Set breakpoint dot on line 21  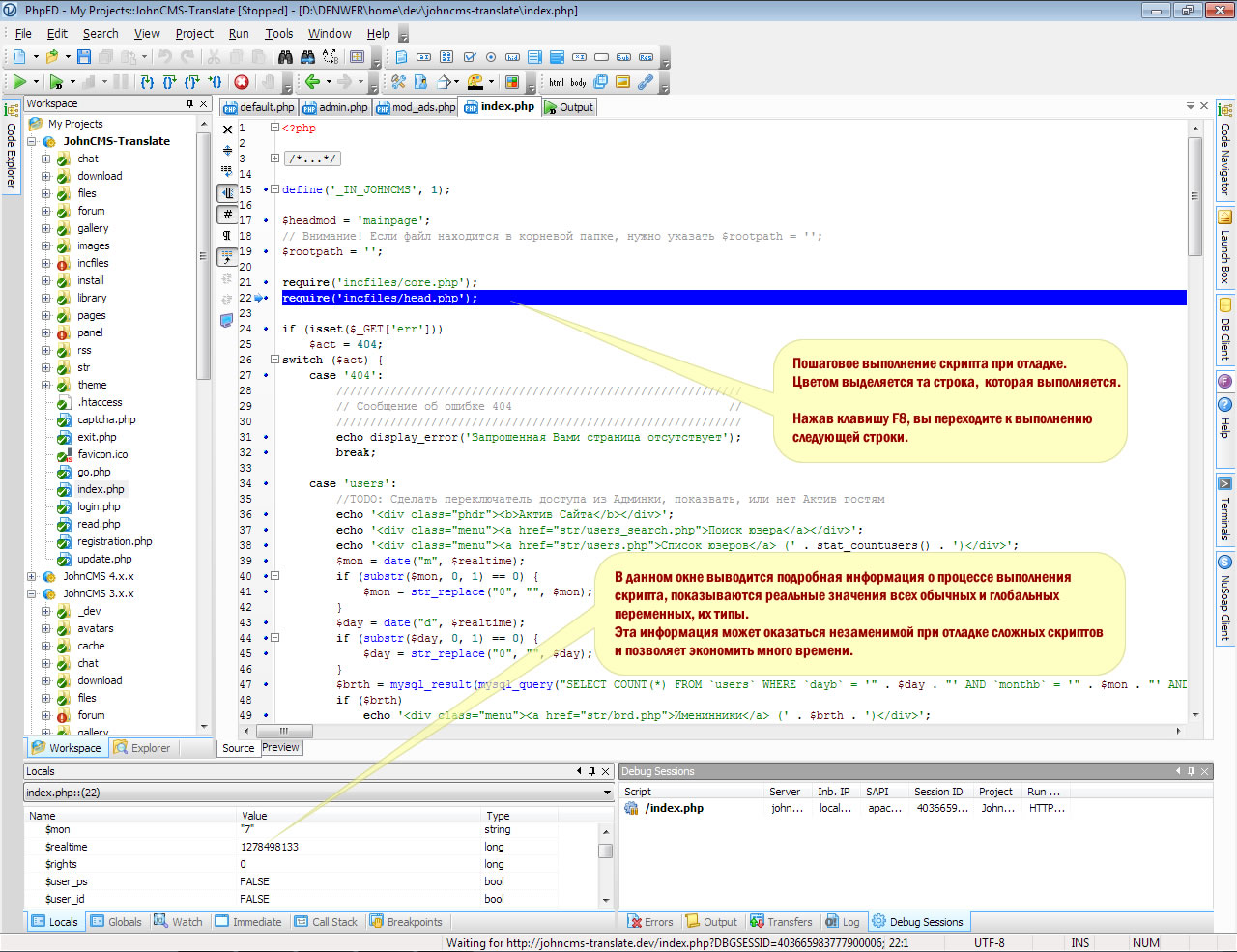tap(266, 282)
